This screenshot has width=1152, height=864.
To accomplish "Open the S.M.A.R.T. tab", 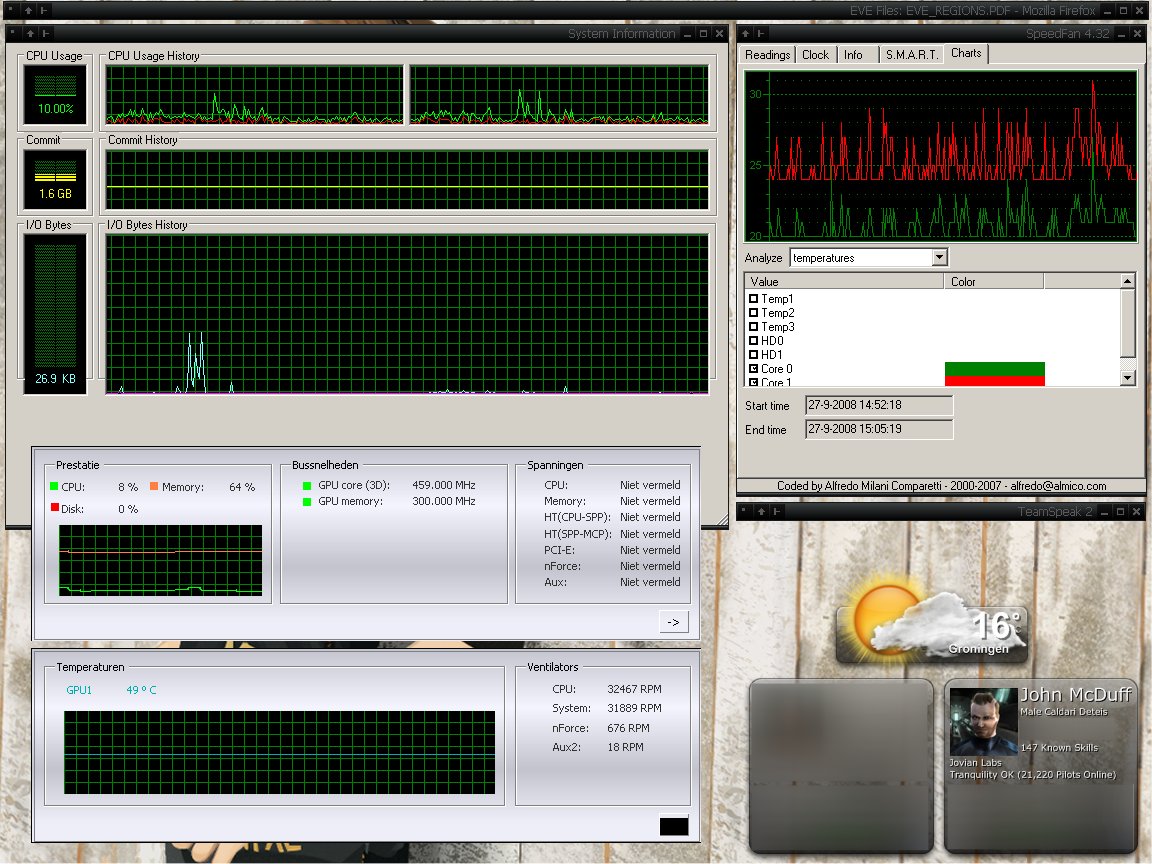I will click(x=911, y=55).
